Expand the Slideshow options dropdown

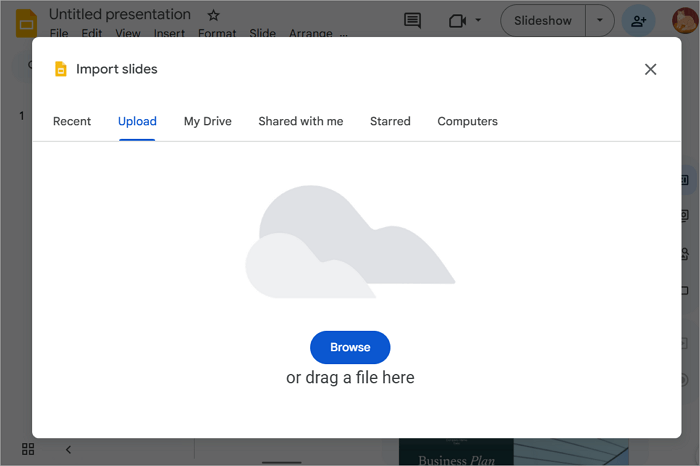600,20
